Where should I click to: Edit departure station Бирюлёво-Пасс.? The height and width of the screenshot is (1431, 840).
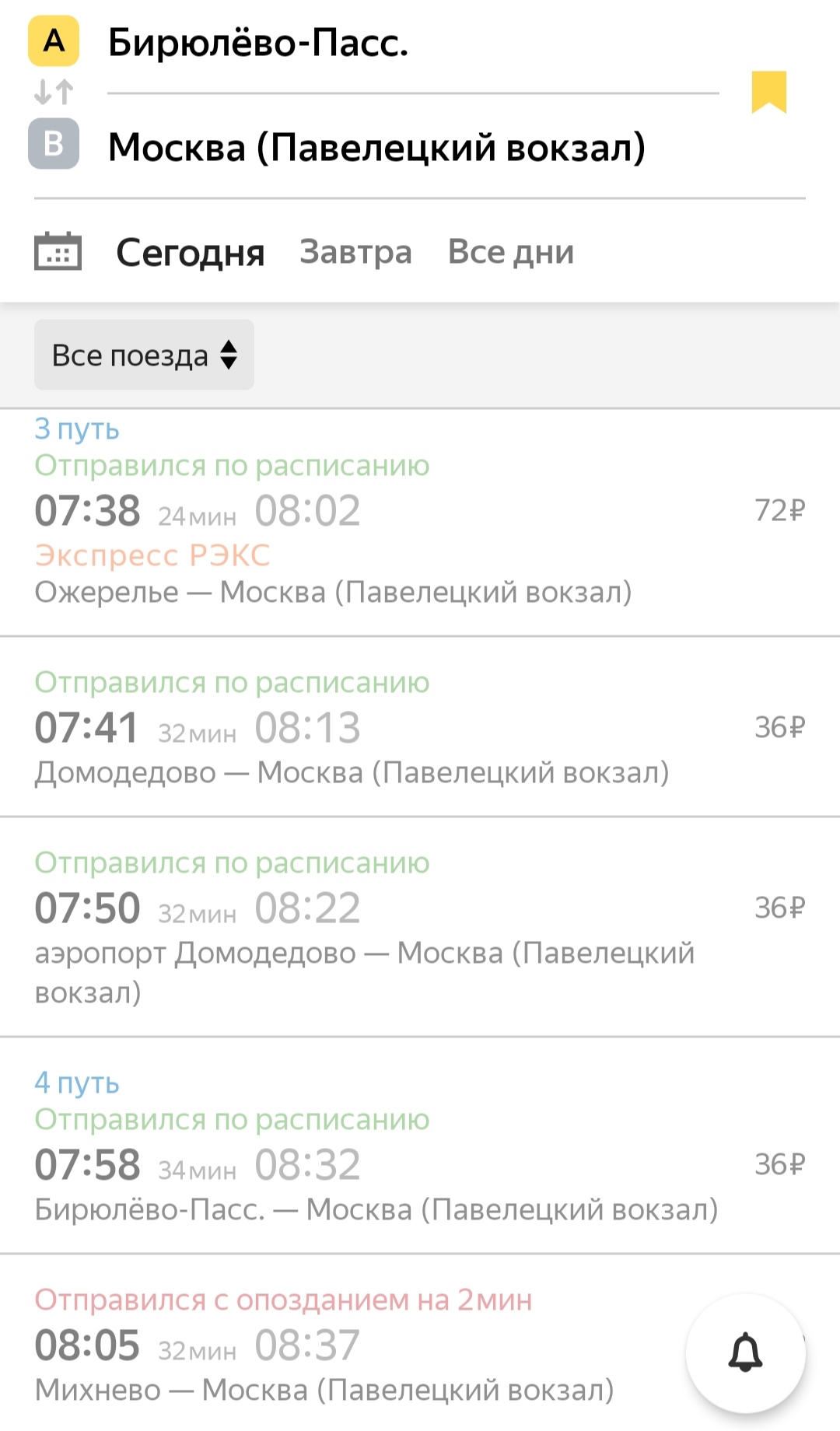click(x=258, y=42)
